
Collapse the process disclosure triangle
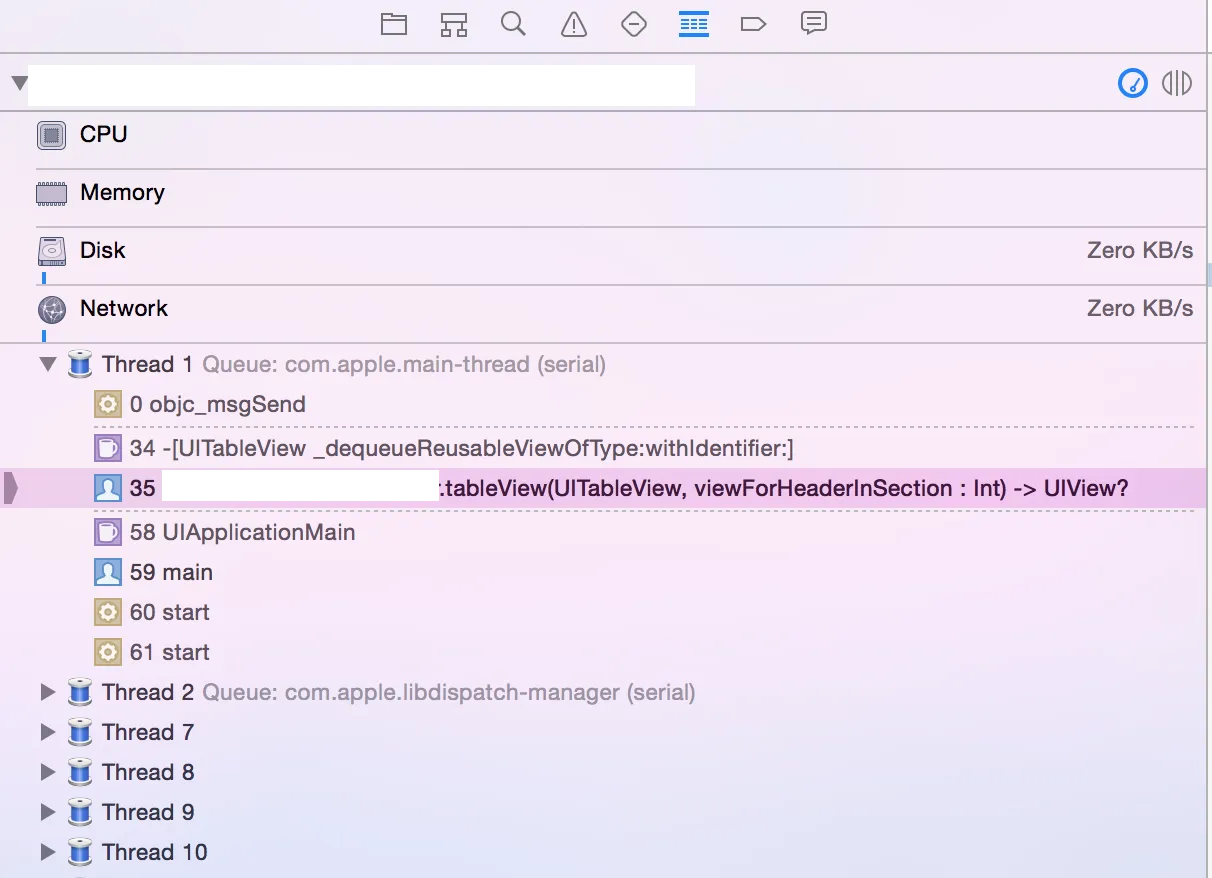(19, 83)
